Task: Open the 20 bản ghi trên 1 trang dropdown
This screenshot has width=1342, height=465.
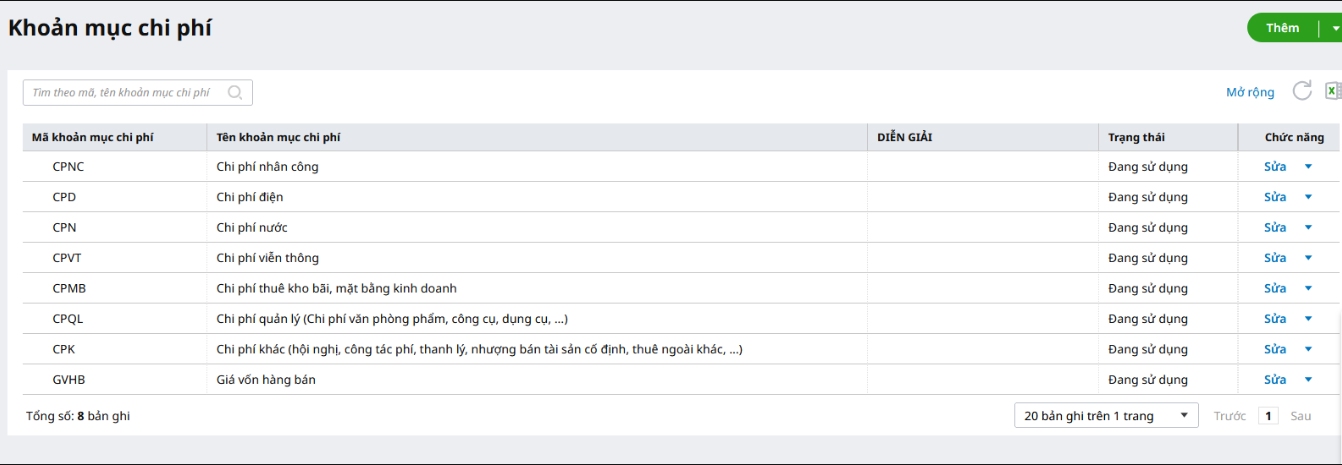Action: (1105, 416)
